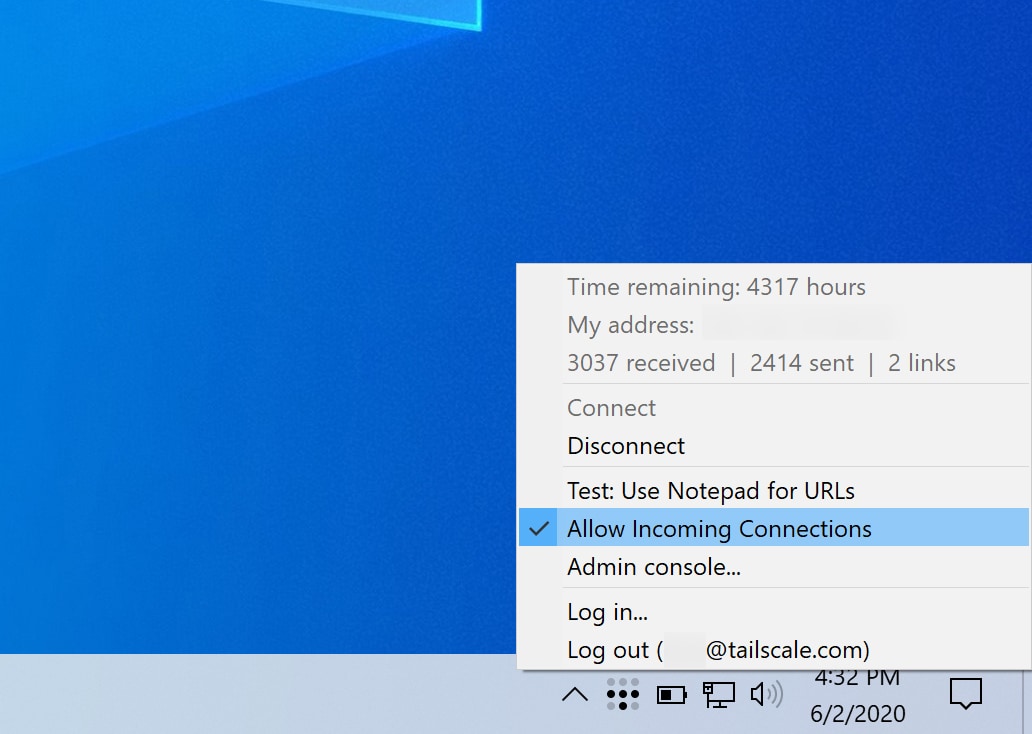Click the 6/2/2020 date in taskbar
Image resolution: width=1032 pixels, height=734 pixels.
click(857, 714)
